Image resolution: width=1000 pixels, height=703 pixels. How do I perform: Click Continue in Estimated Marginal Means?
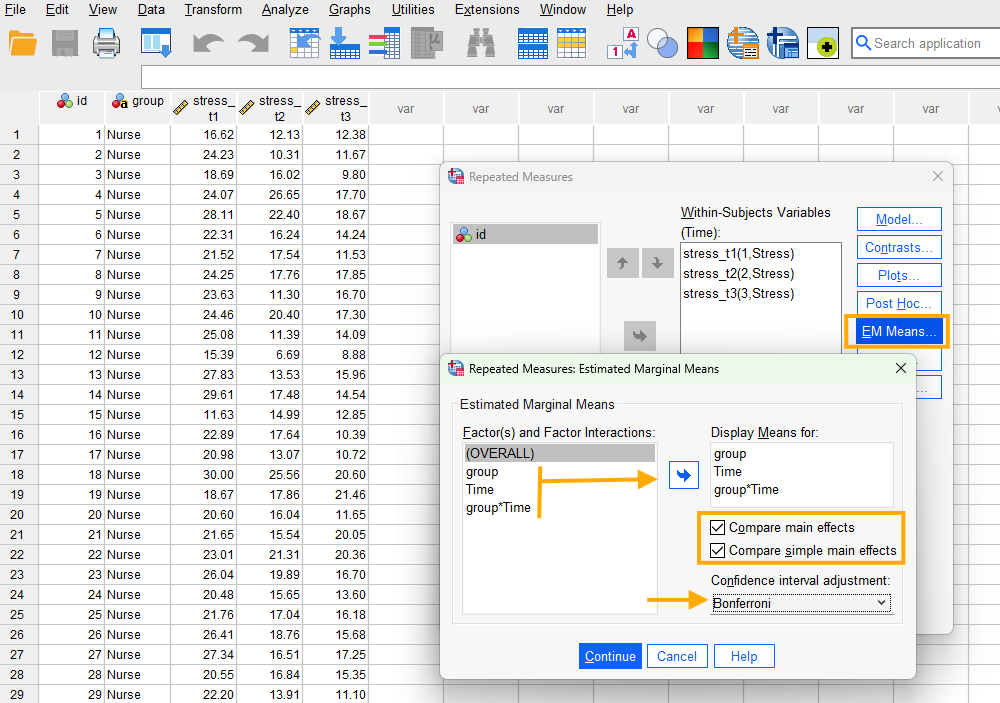pos(610,656)
